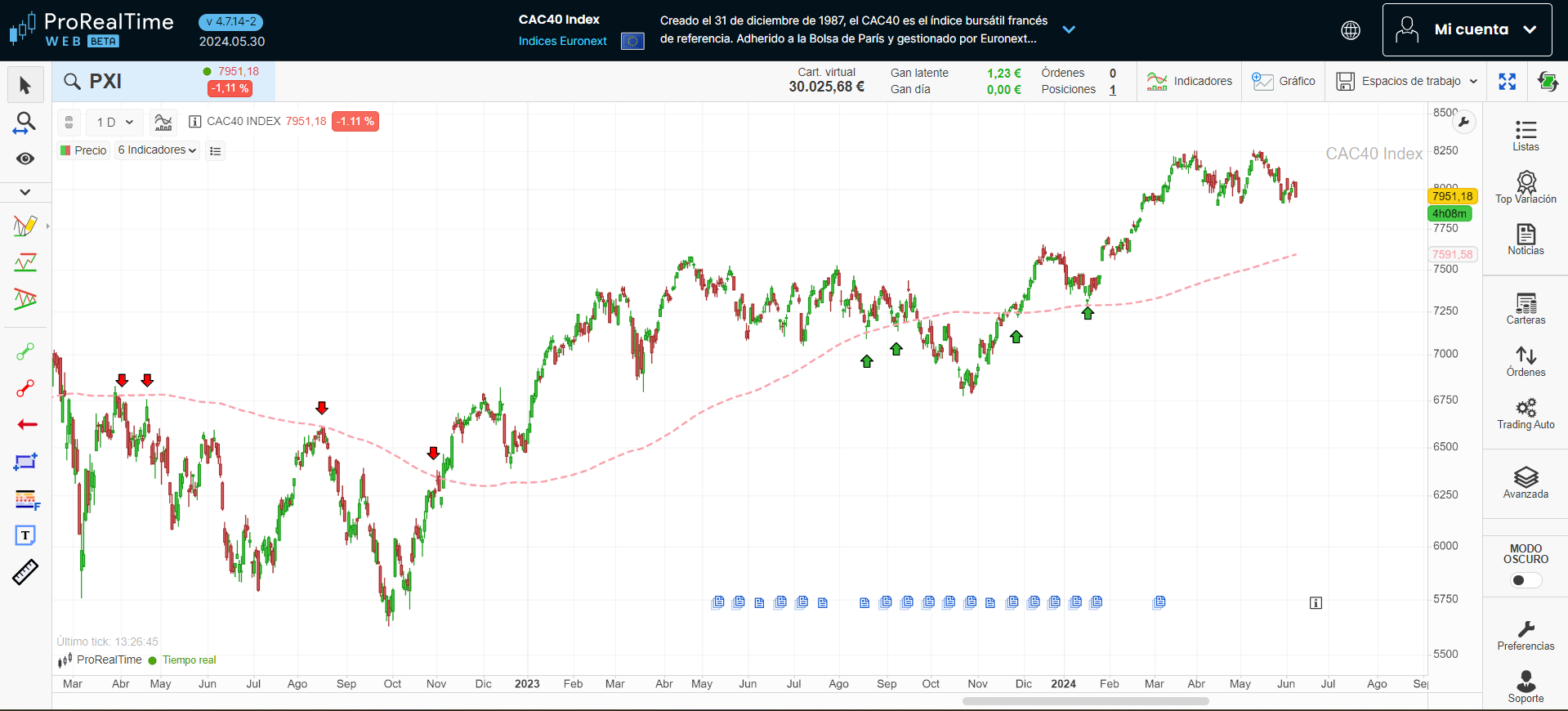The height and width of the screenshot is (711, 1568).
Task: Click the Indices Euronext link
Action: [x=562, y=41]
